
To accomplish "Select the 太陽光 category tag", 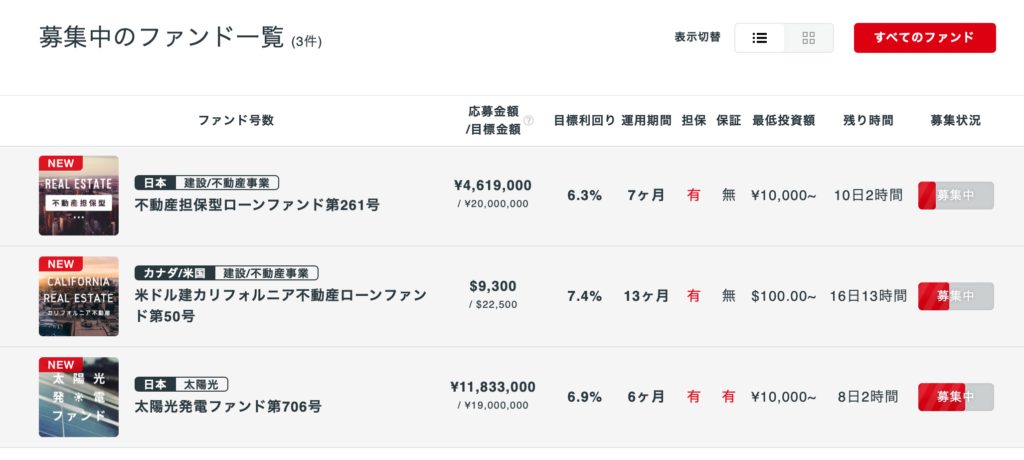I will tap(201, 384).
